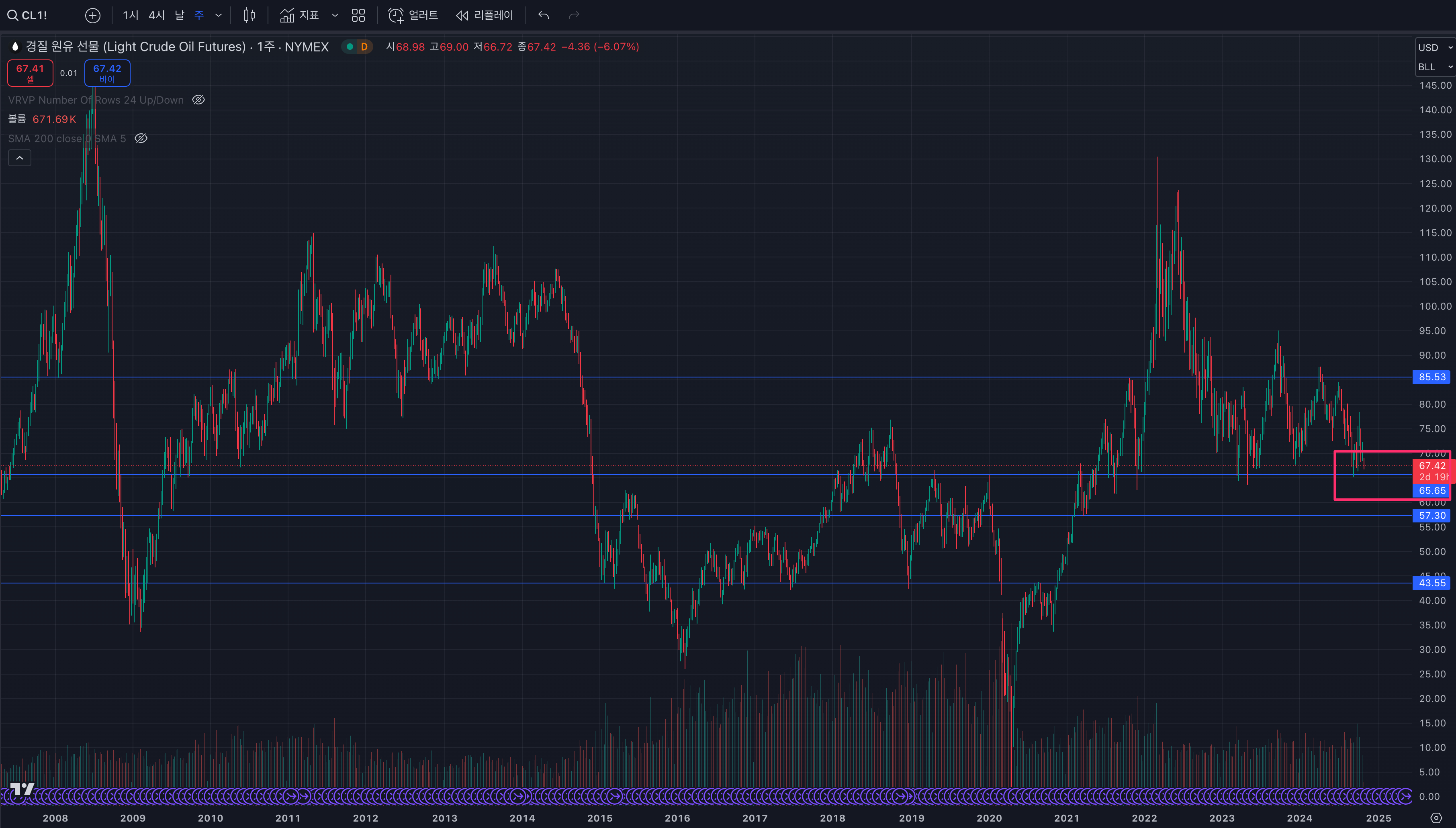
Task: Click the add symbol plus icon
Action: 93,15
